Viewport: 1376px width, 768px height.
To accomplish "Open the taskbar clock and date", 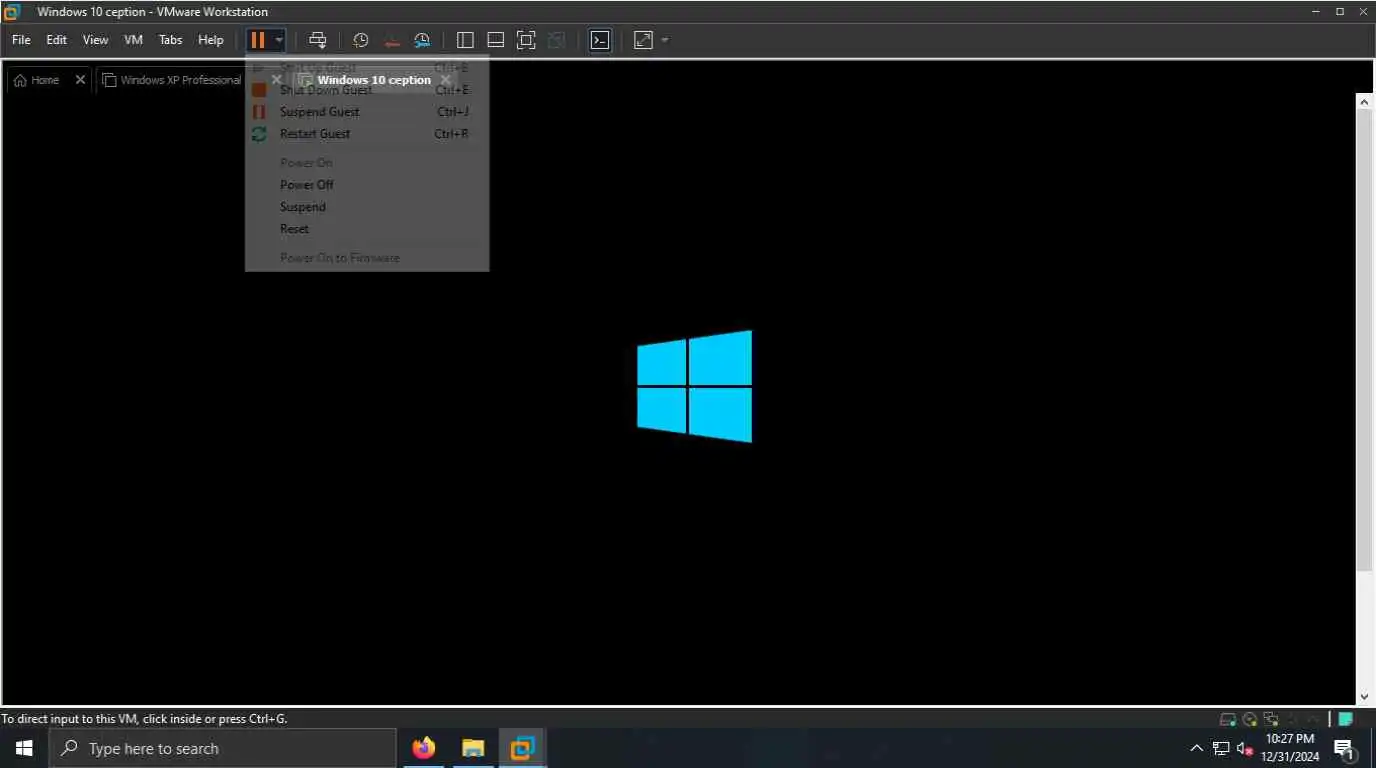I will coord(1290,748).
